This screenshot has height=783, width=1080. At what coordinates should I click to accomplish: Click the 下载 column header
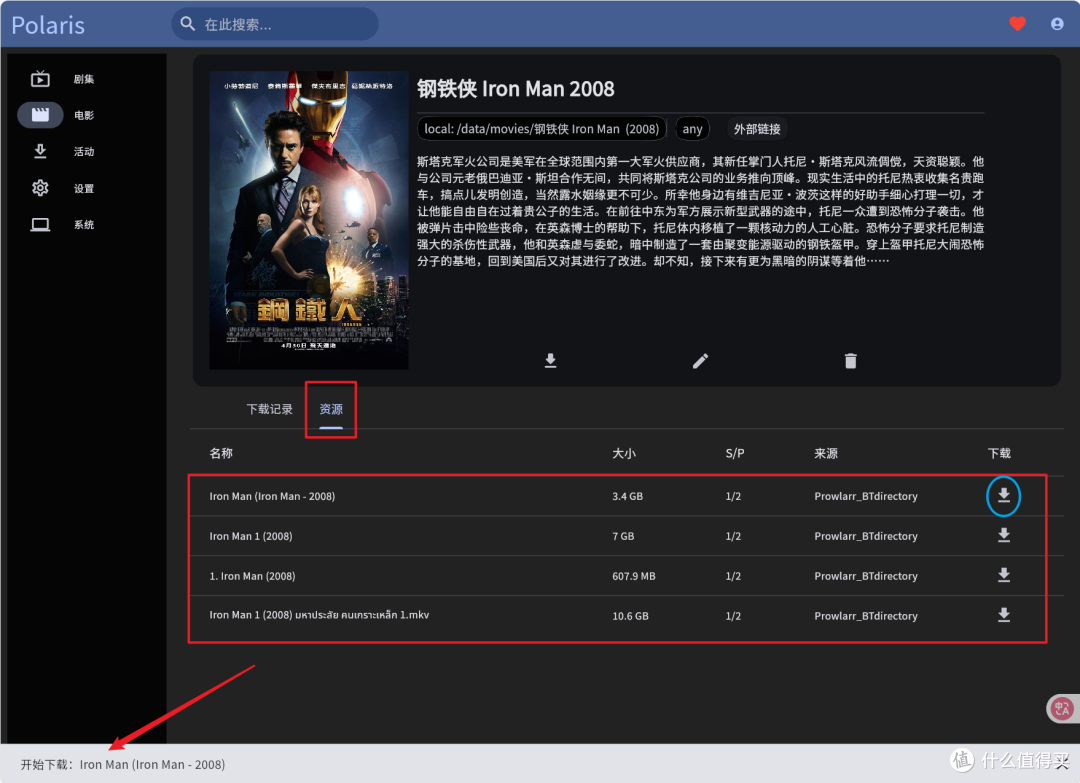(999, 453)
